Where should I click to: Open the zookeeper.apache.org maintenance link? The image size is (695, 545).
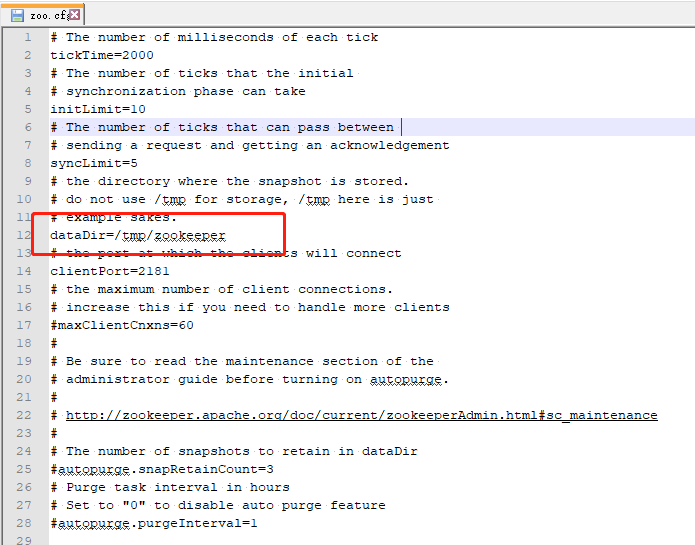(361, 415)
